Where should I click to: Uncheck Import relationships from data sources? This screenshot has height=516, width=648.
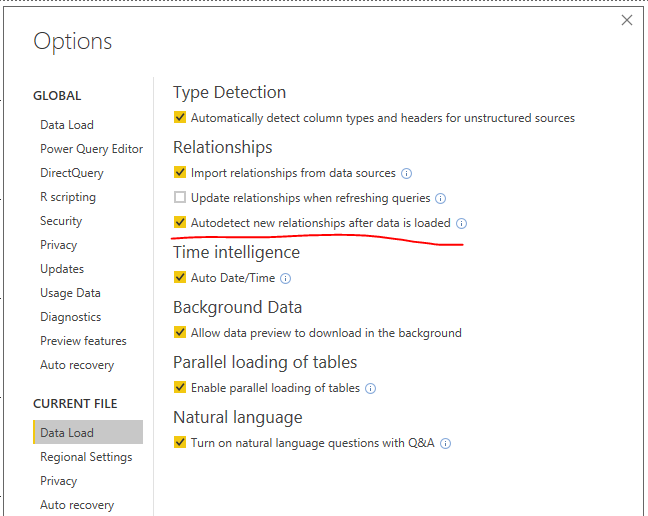(180, 172)
